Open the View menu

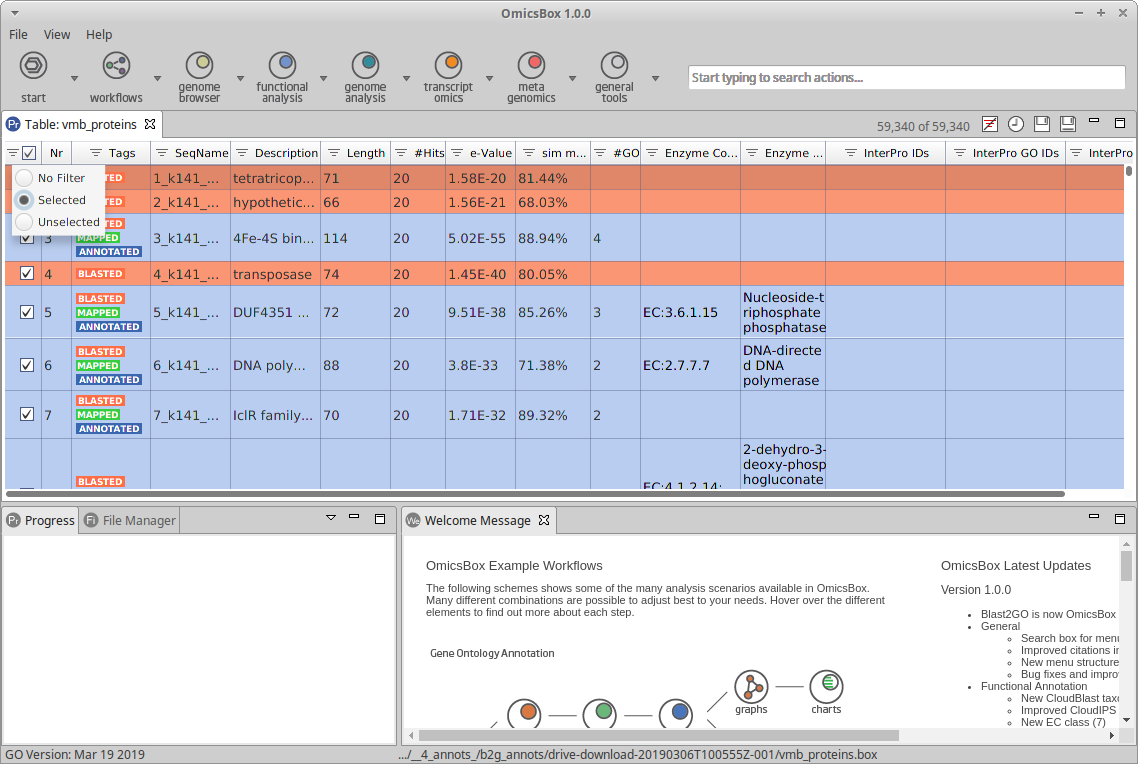coord(57,34)
